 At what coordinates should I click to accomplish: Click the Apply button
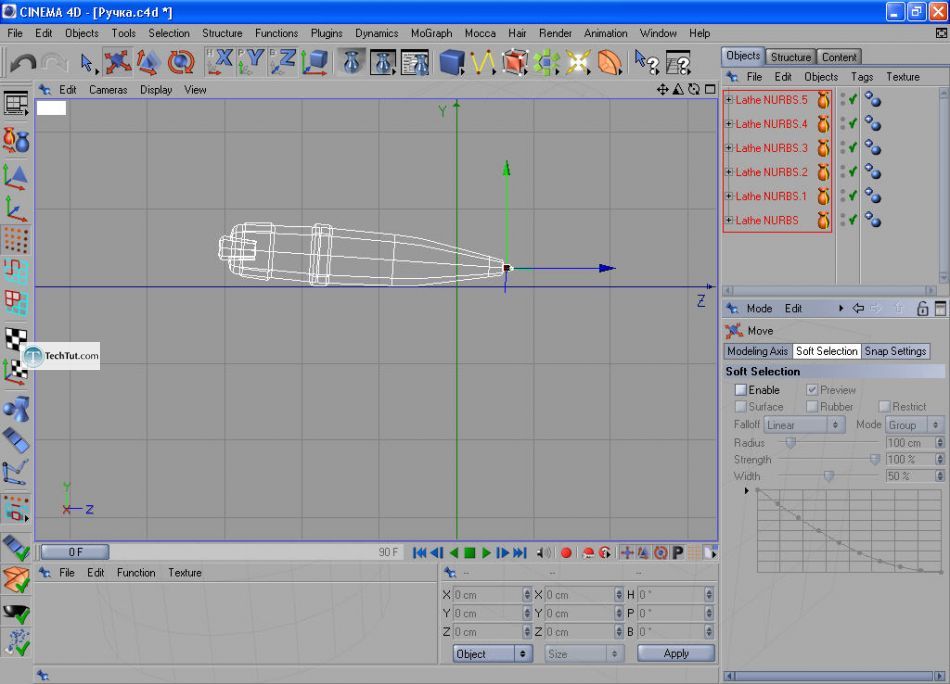click(x=676, y=653)
